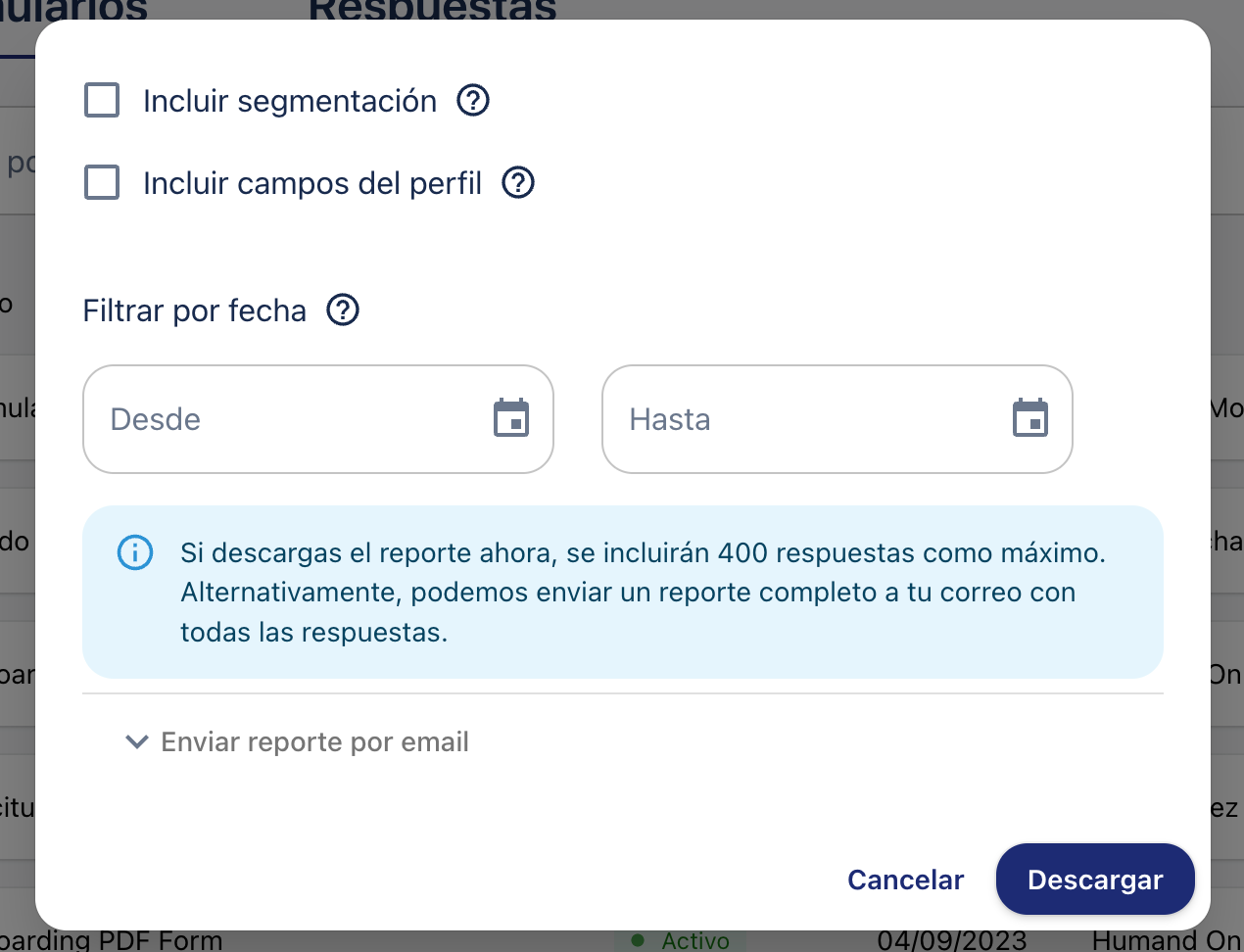
Task: Open calendar picker in Hasta field
Action: coord(1030,419)
